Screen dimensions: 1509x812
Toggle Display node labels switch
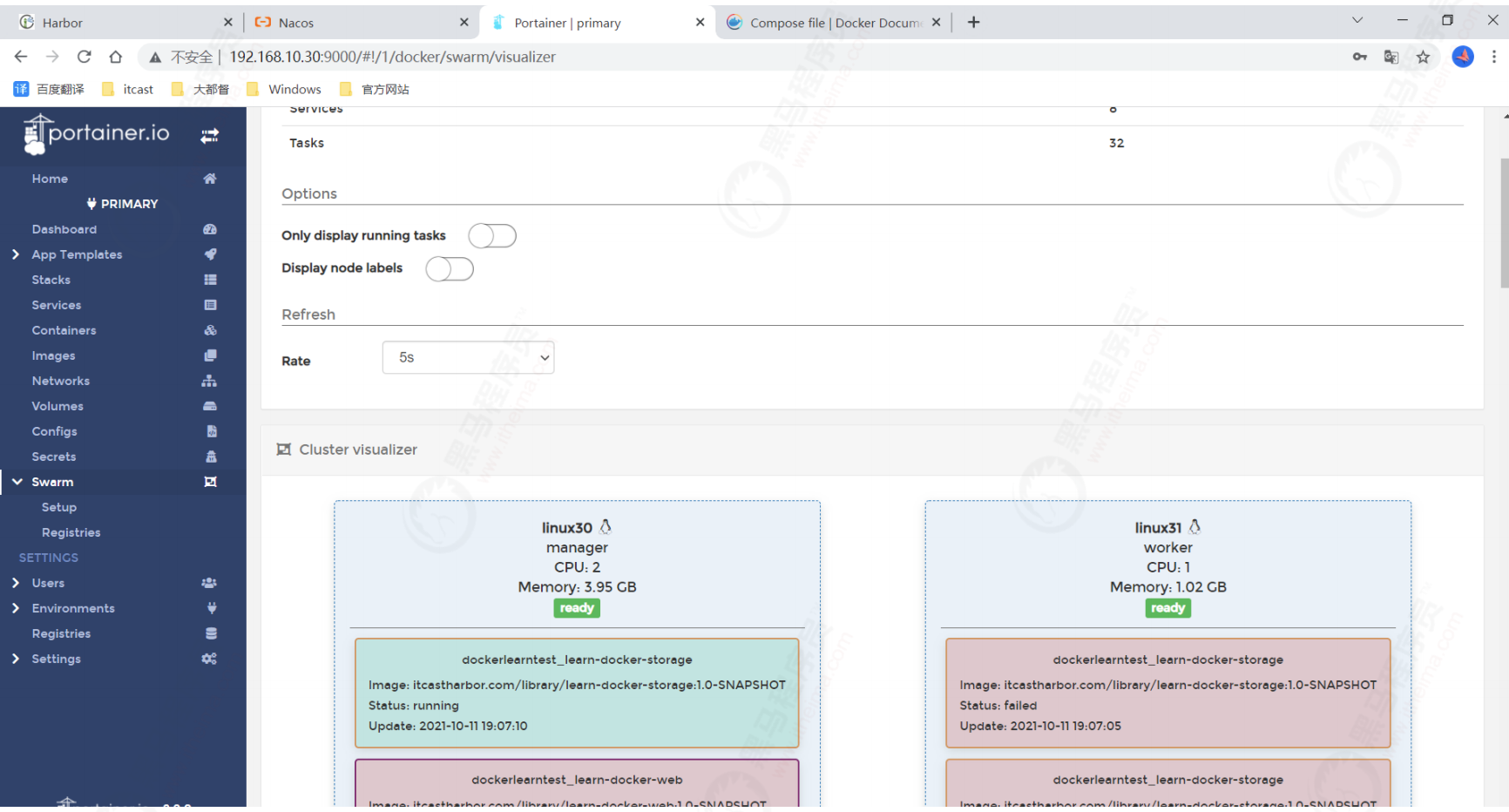point(450,269)
